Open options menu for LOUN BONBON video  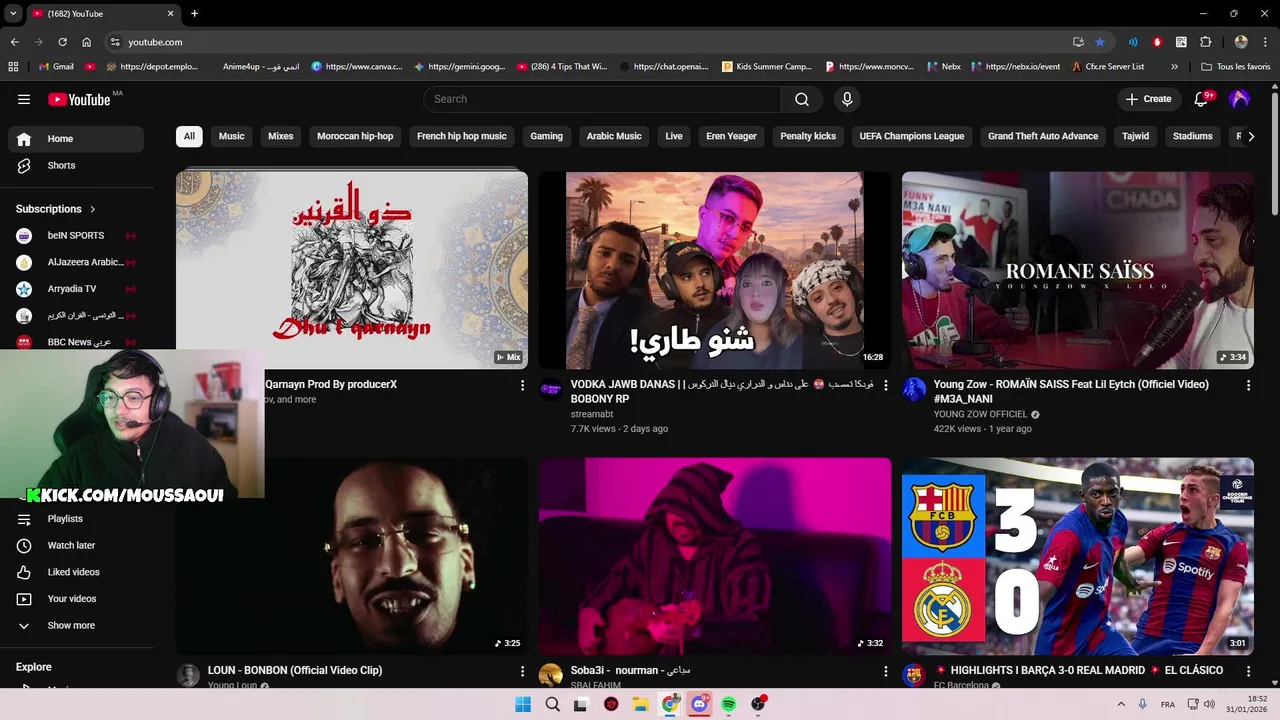click(x=522, y=671)
